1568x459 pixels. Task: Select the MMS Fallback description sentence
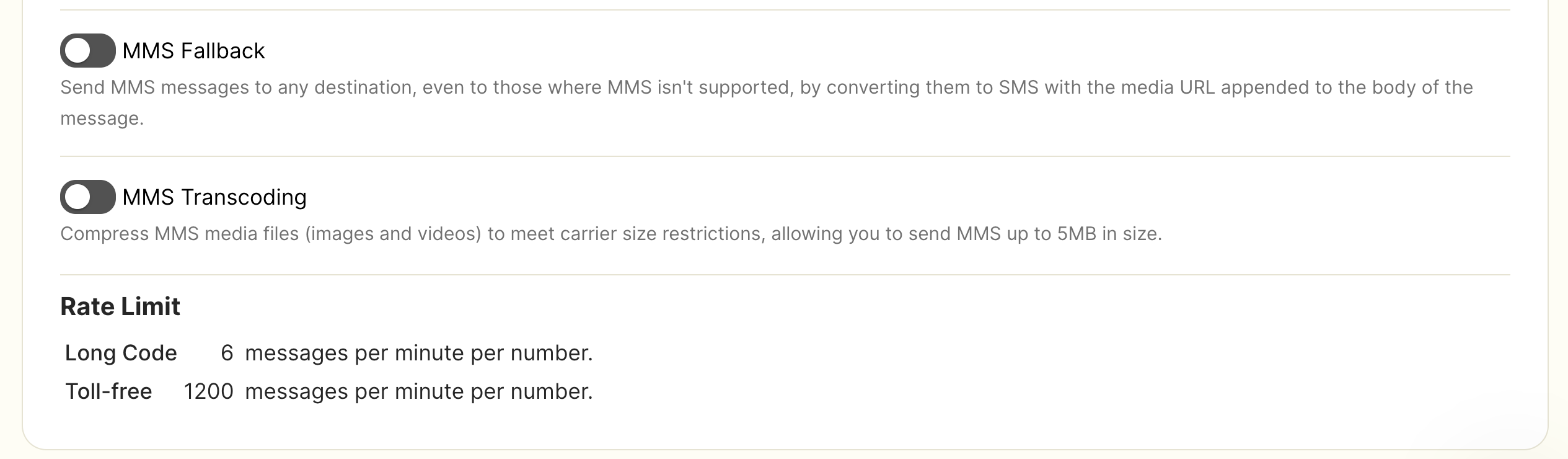coord(767,103)
